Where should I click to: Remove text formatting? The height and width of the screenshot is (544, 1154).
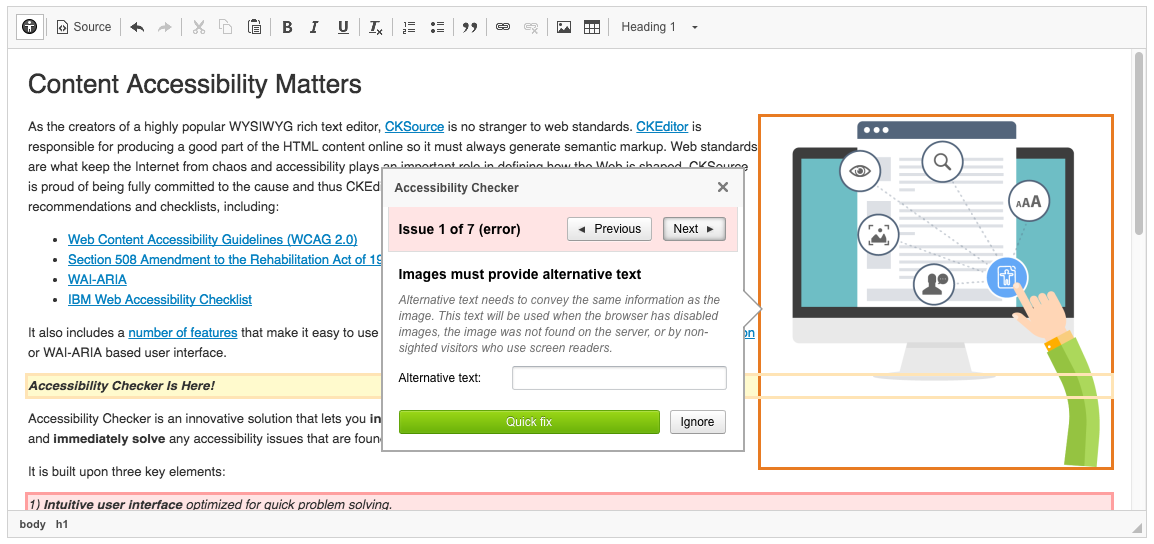[375, 27]
